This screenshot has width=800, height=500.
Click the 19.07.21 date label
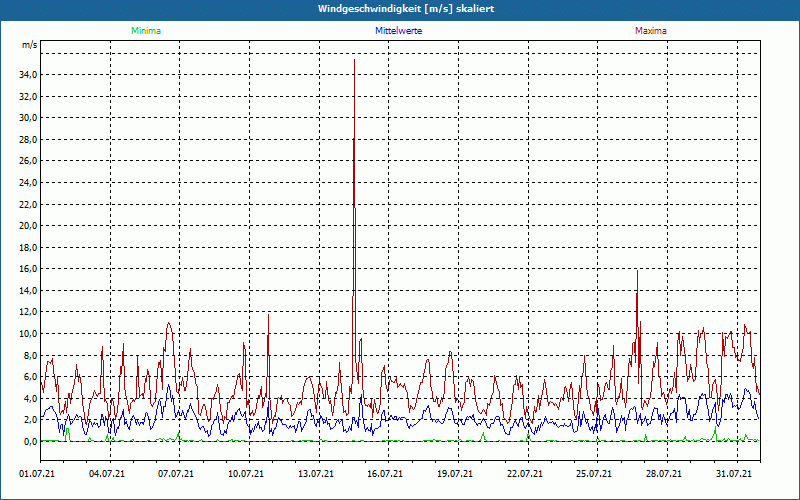click(x=455, y=474)
